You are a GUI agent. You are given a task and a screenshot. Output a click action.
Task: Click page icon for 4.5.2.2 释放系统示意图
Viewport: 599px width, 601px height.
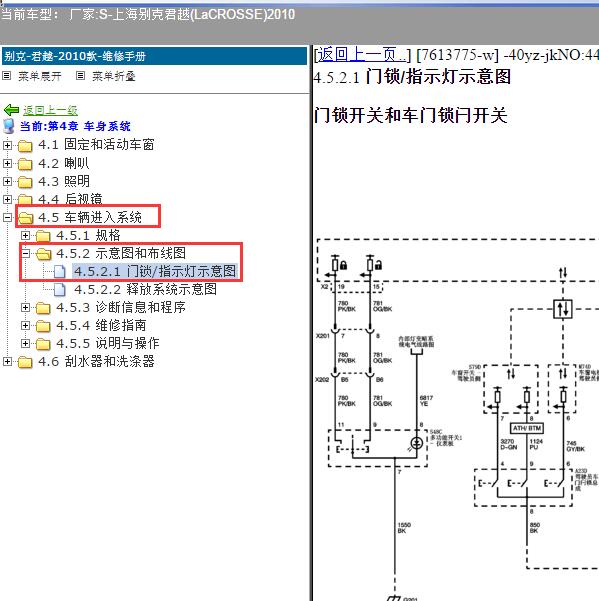pos(59,290)
